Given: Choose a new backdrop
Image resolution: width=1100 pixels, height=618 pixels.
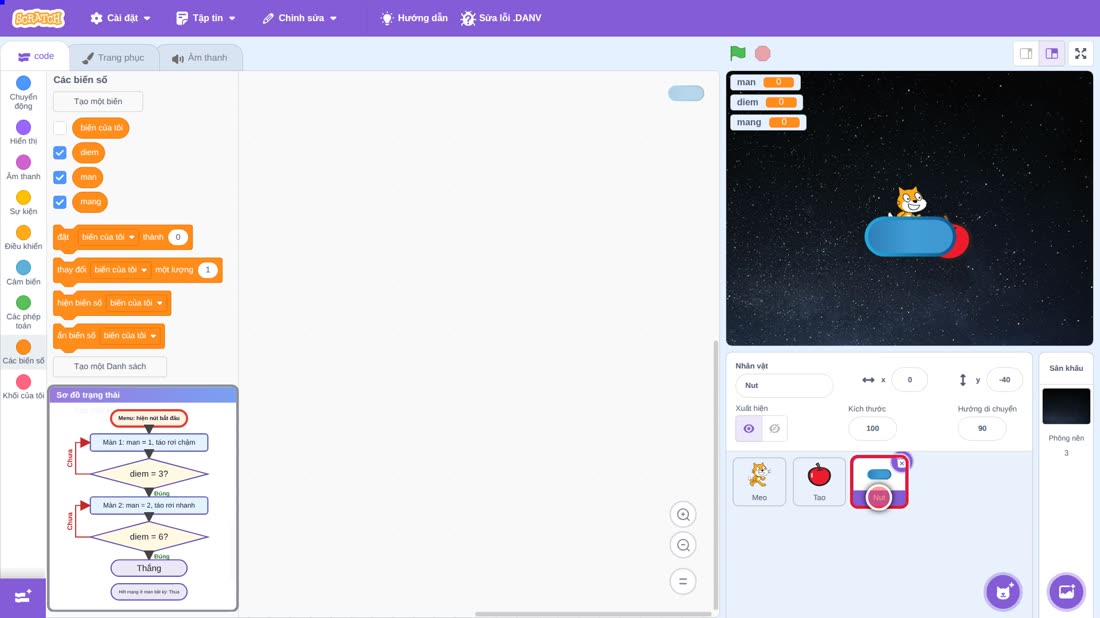Looking at the screenshot, I should [x=1066, y=591].
